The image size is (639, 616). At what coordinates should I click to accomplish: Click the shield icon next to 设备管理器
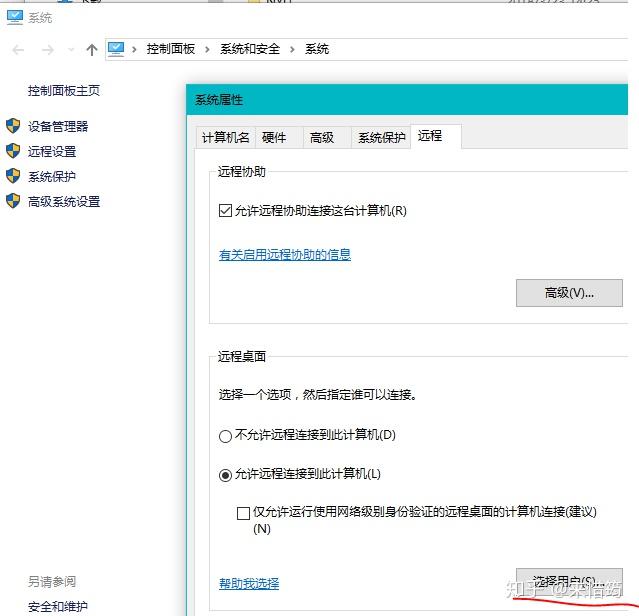point(13,126)
